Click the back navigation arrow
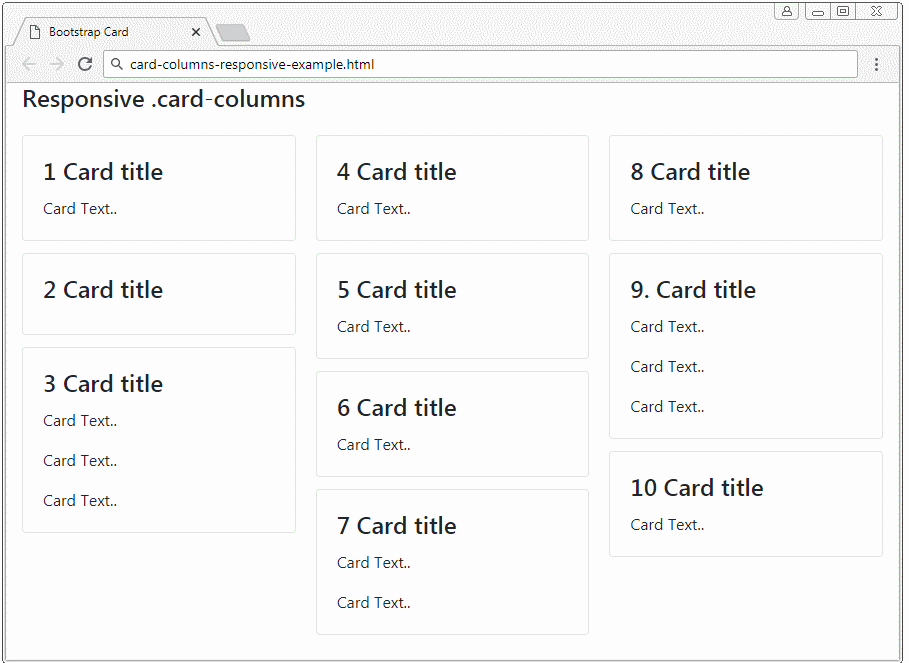The image size is (909, 663). coord(28,63)
